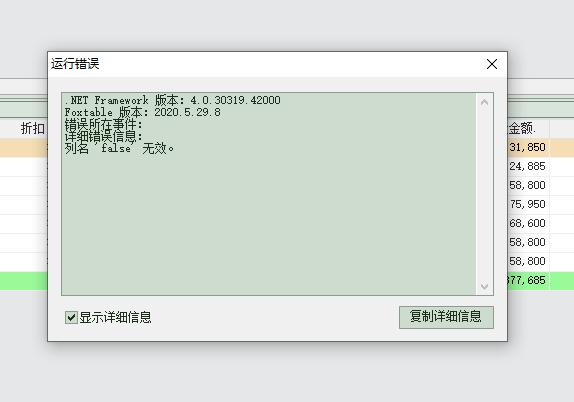Image resolution: width=574 pixels, height=402 pixels.
Task: Click the 24,885 amount cell
Action: click(x=528, y=166)
